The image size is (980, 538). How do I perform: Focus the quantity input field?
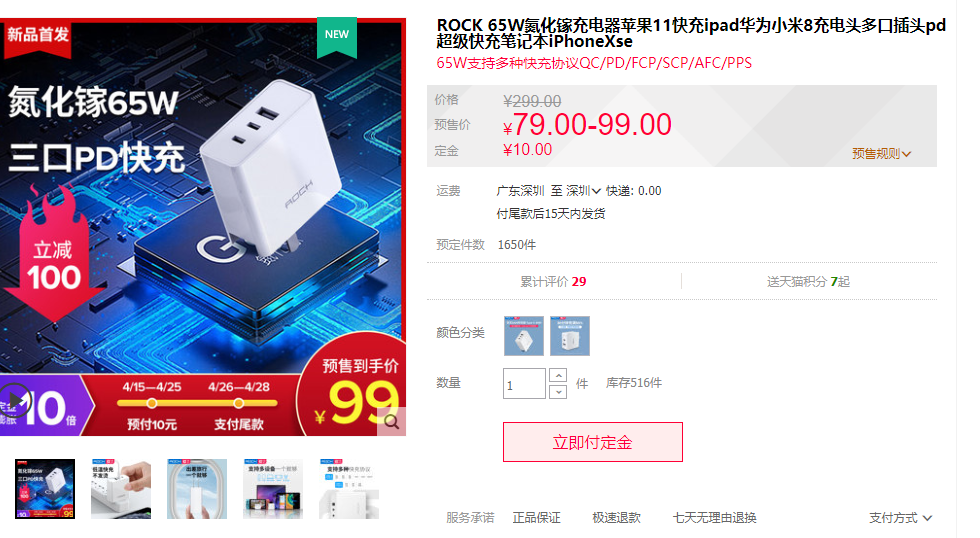(x=524, y=384)
